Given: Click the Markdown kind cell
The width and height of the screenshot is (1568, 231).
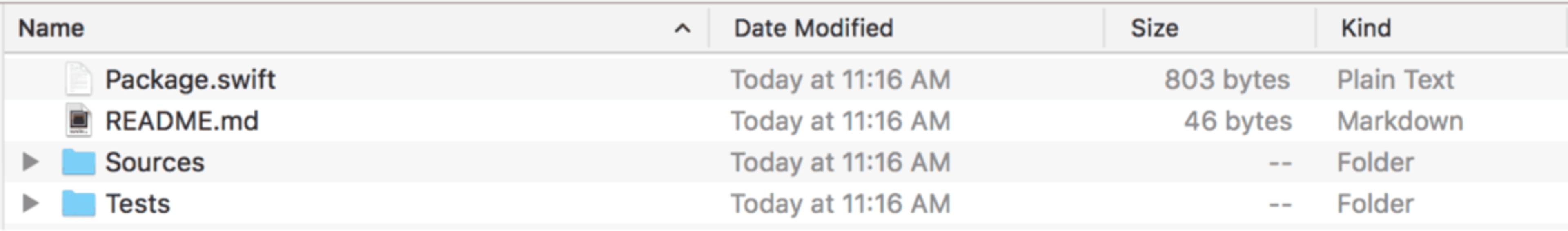Looking at the screenshot, I should click(1400, 121).
